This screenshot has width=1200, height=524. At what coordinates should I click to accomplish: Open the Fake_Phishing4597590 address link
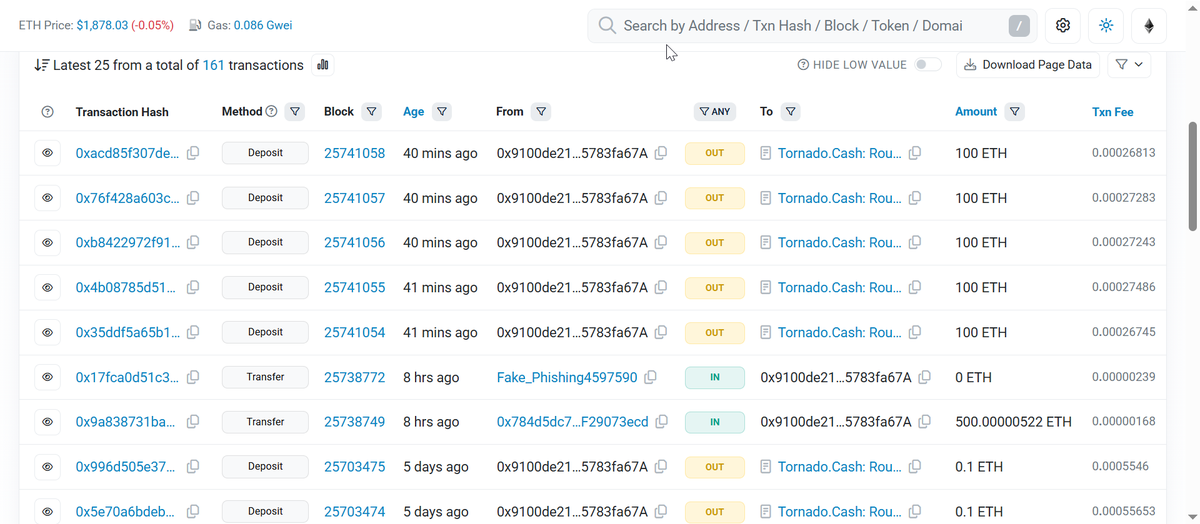pos(567,377)
